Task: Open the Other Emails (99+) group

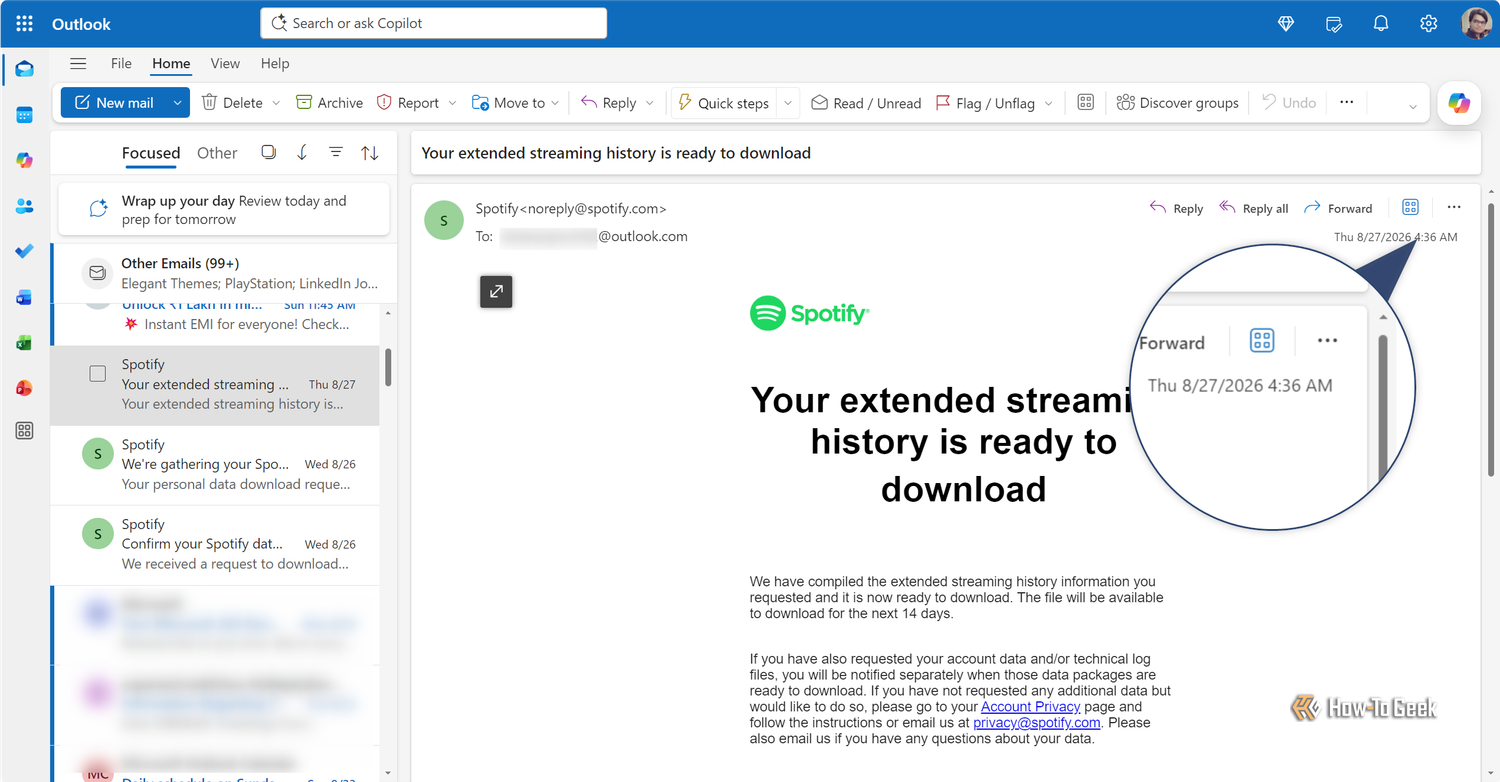Action: pos(224,273)
